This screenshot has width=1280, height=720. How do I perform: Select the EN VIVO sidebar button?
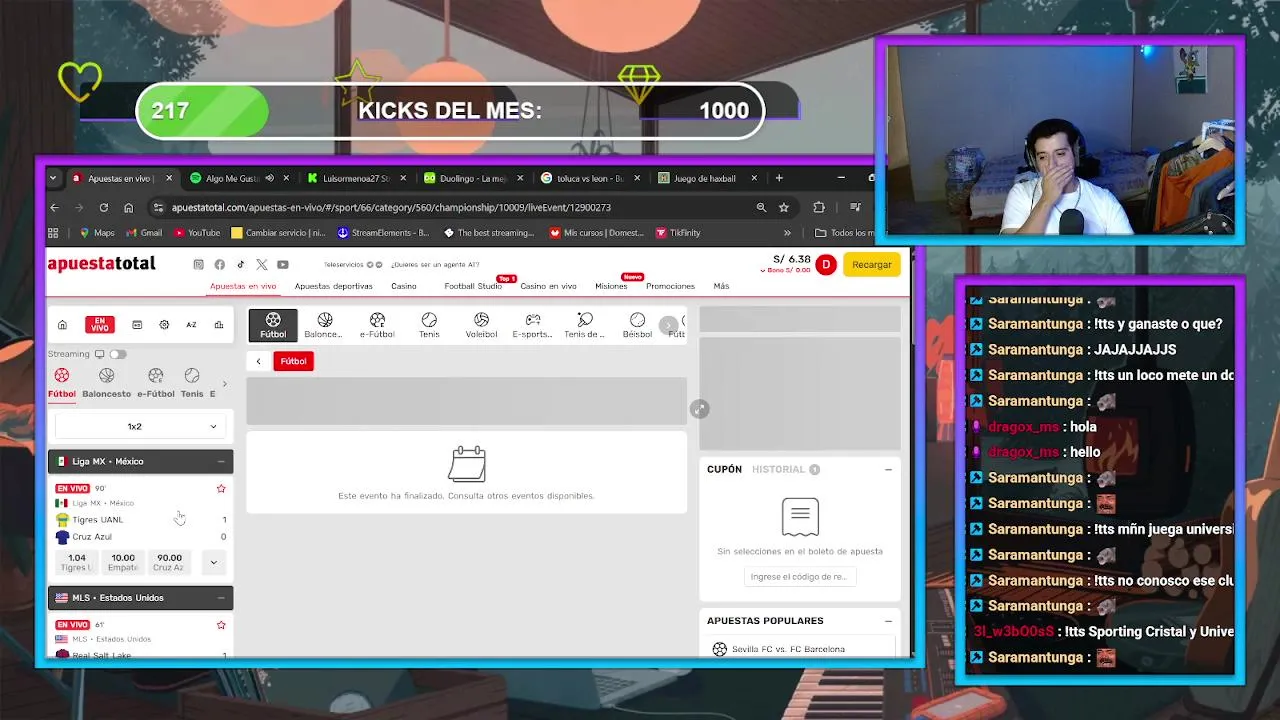[100, 325]
